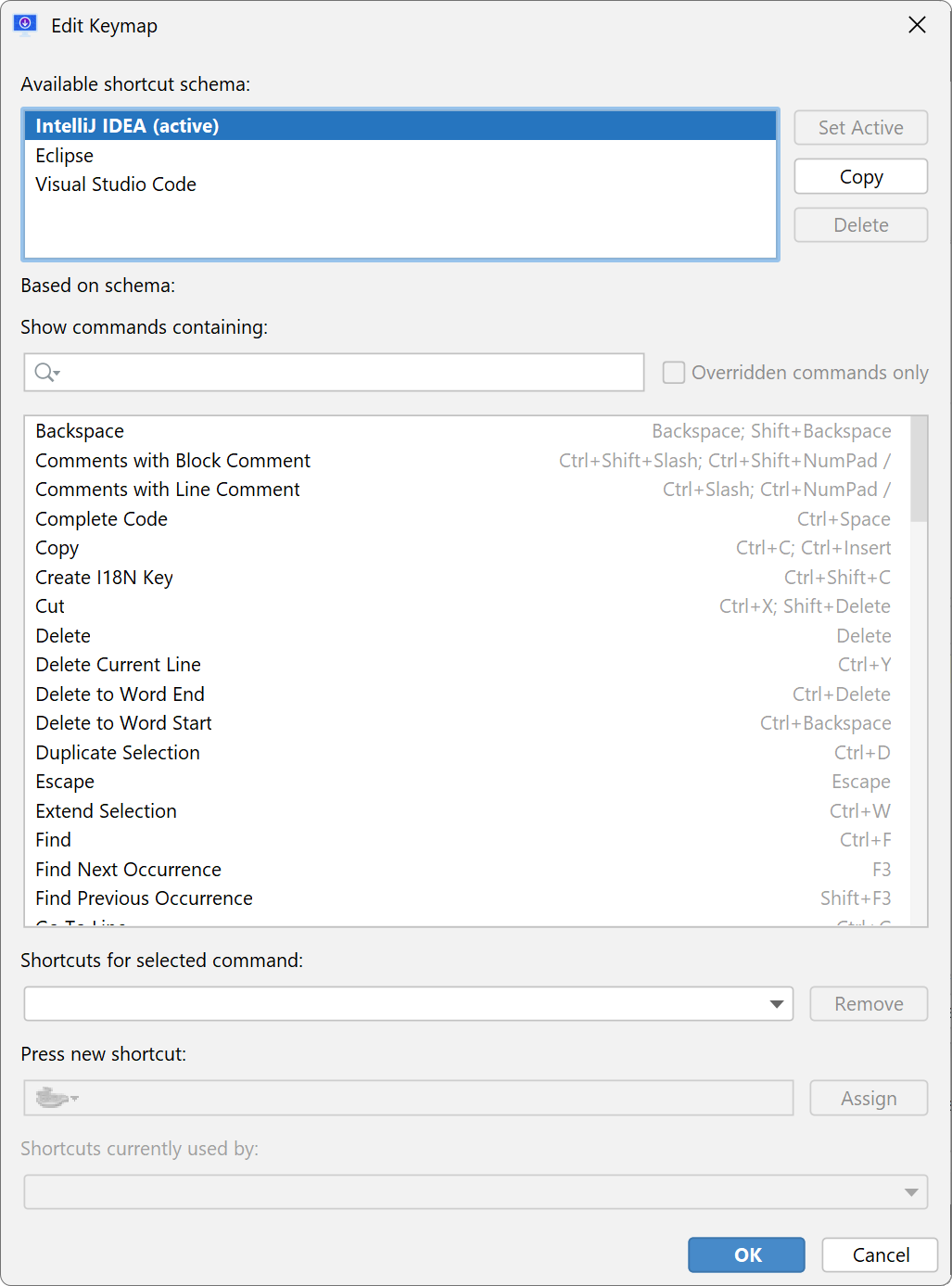Select the Delete command in list
The width and height of the screenshot is (952, 1286).
point(467,636)
